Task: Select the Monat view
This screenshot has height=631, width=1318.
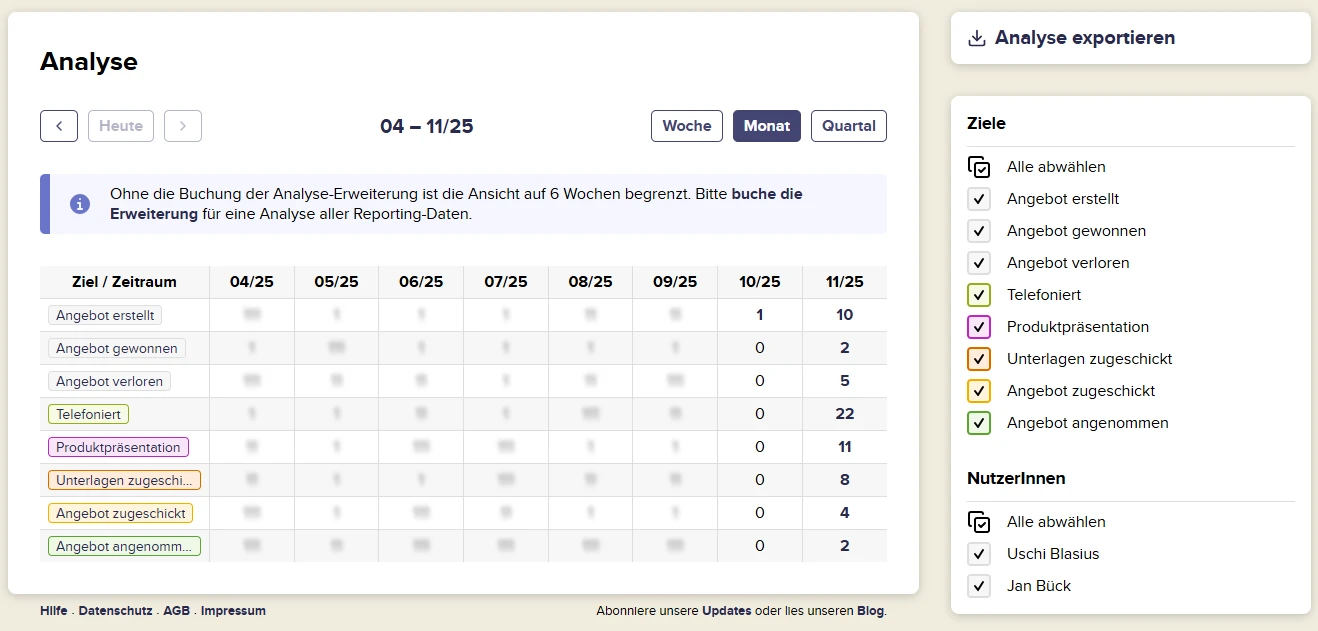Action: pyautogui.click(x=767, y=126)
